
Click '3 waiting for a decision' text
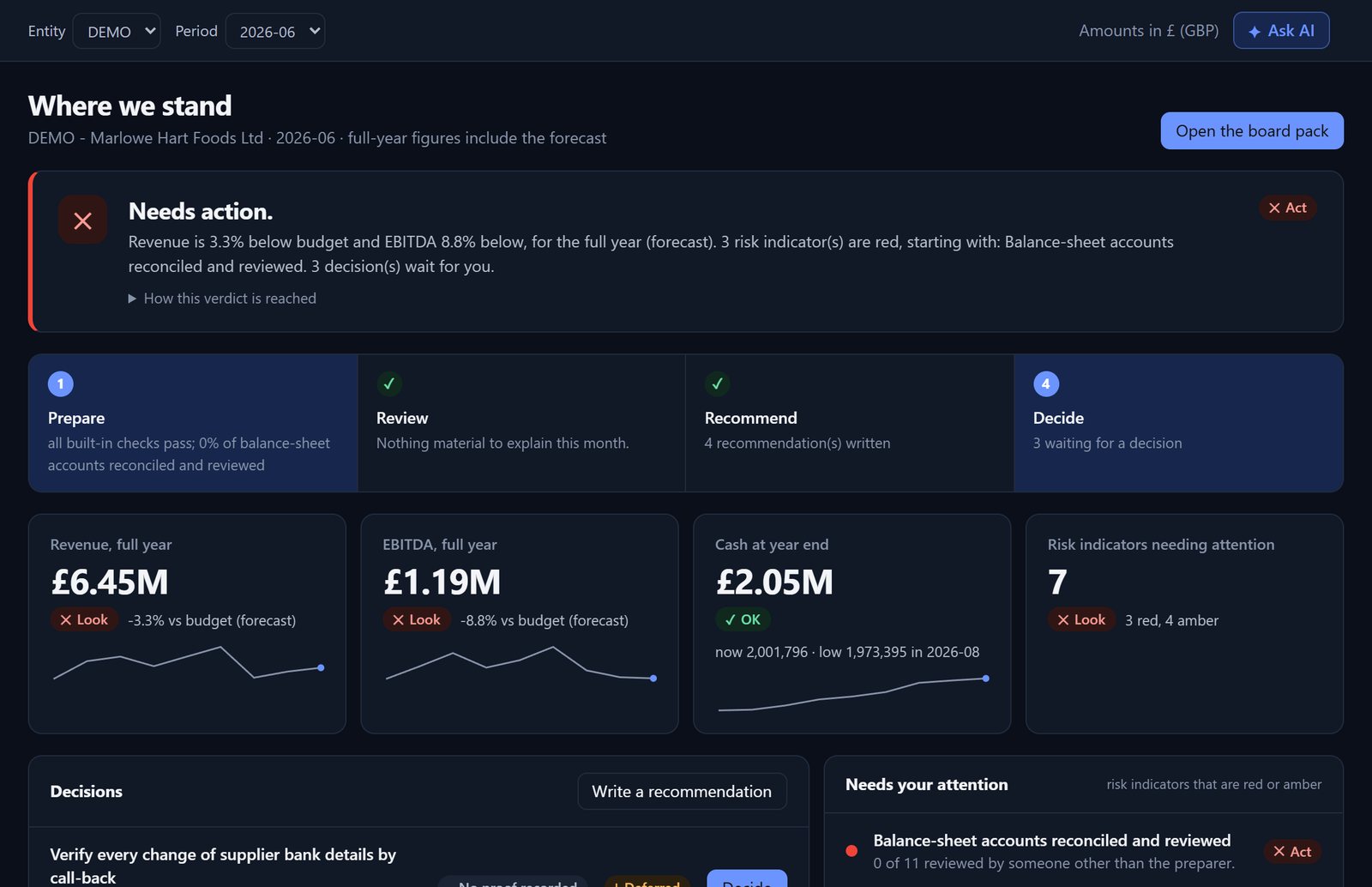(x=1107, y=443)
